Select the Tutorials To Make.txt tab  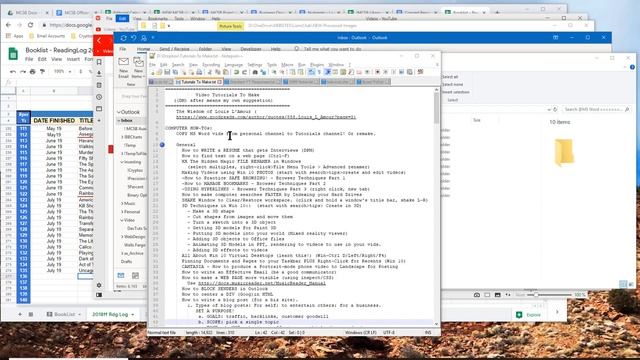pyautogui.click(x=198, y=82)
